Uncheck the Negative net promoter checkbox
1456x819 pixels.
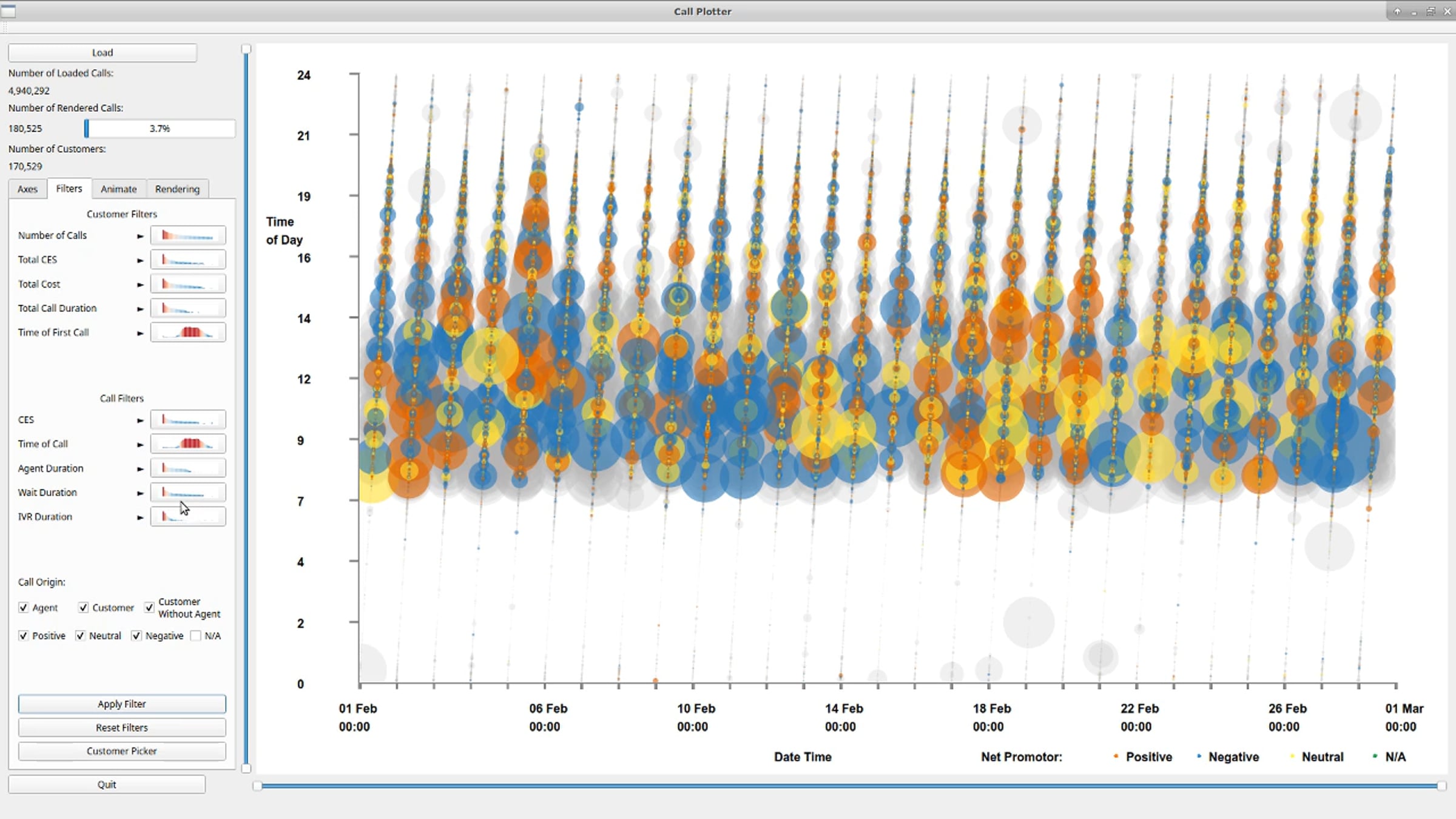[136, 636]
